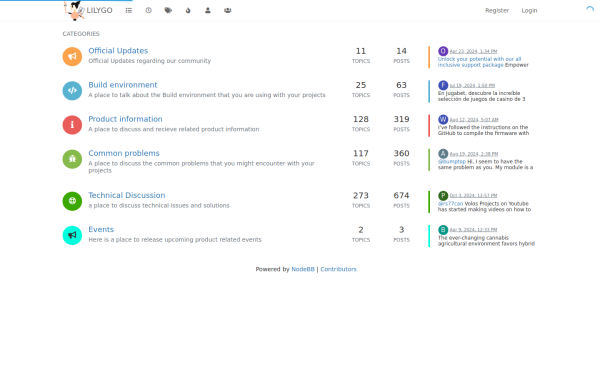Open the Aug 19, 2024 post timestamp
The image size is (600, 375).
point(474,154)
